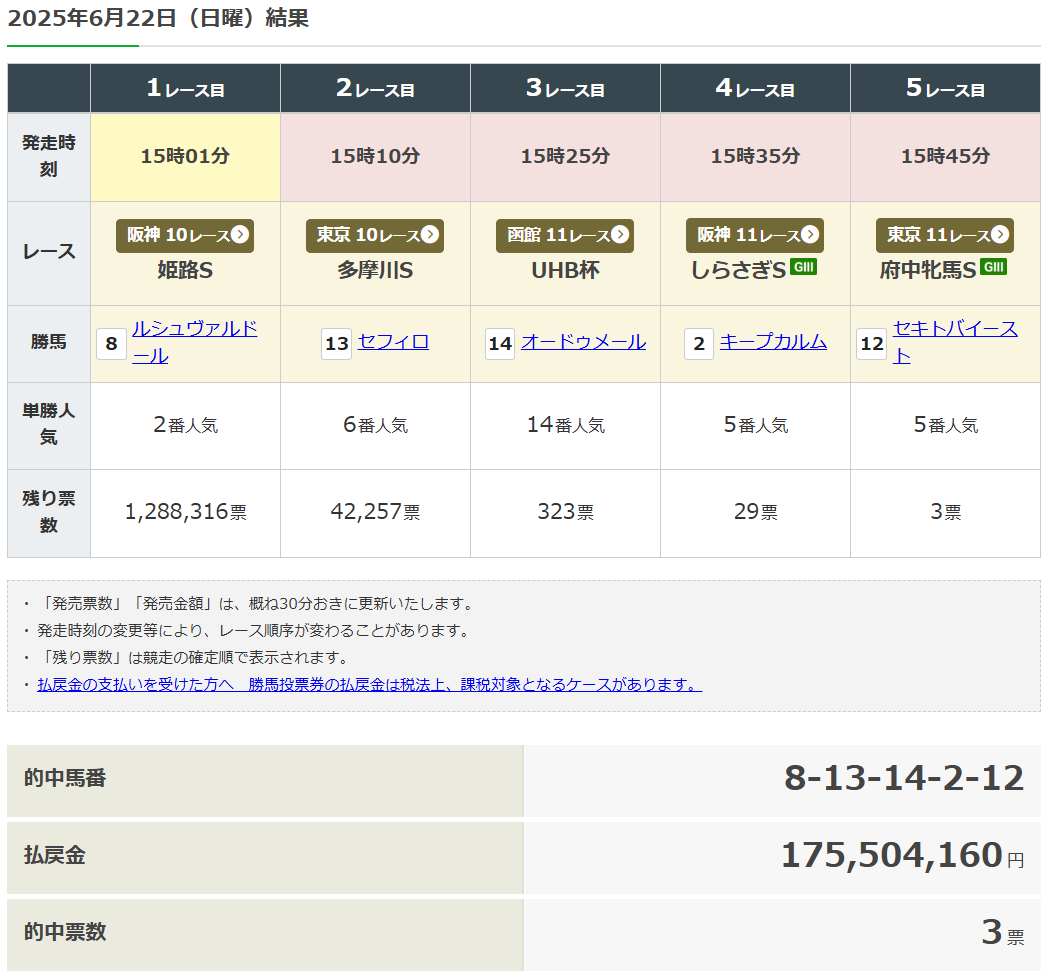1044x977 pixels.
Task: Click 3票 in the 残り票数 row
Action: pyautogui.click(x=945, y=513)
